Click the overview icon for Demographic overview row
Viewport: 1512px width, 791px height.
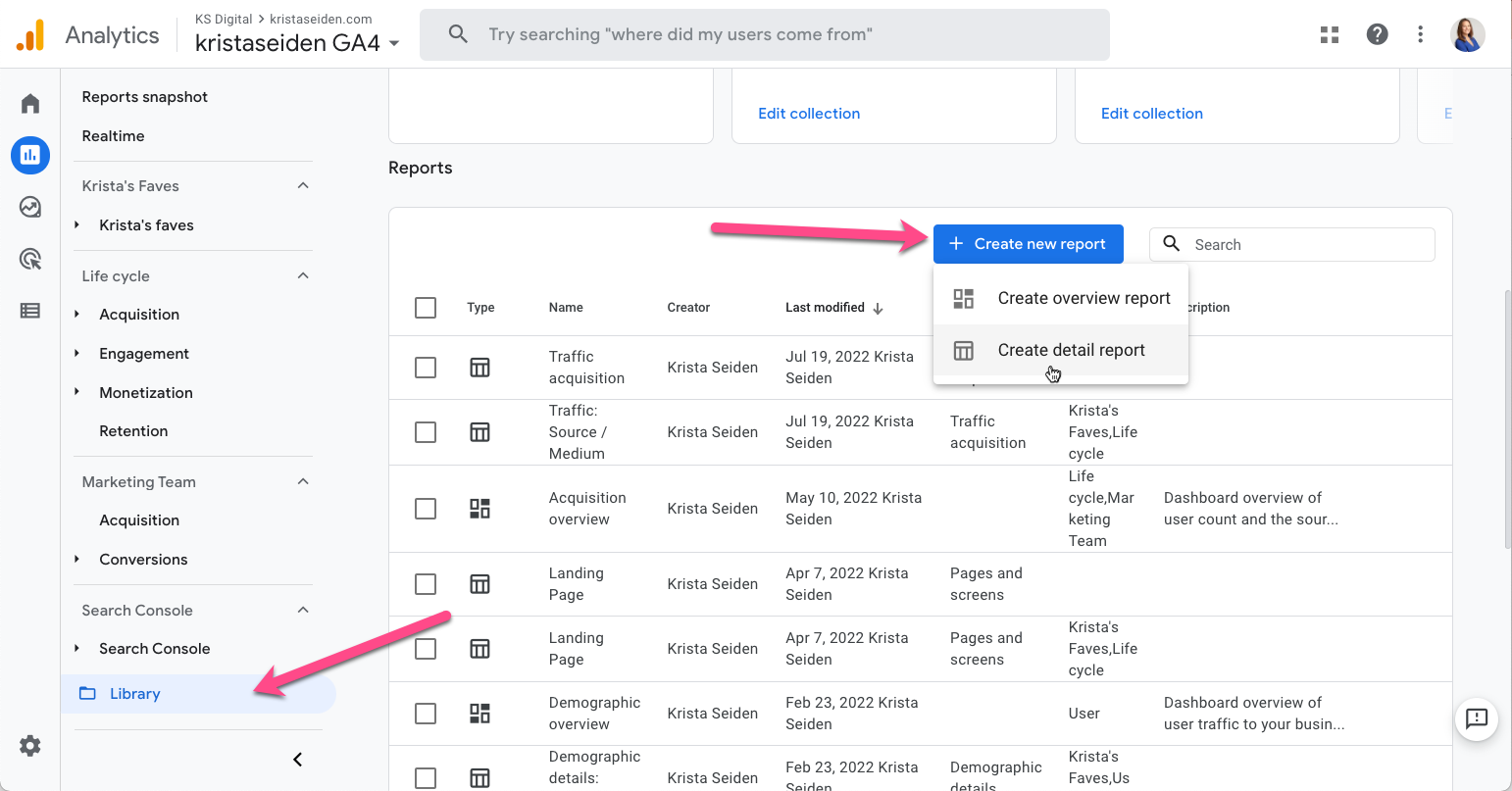(x=479, y=714)
